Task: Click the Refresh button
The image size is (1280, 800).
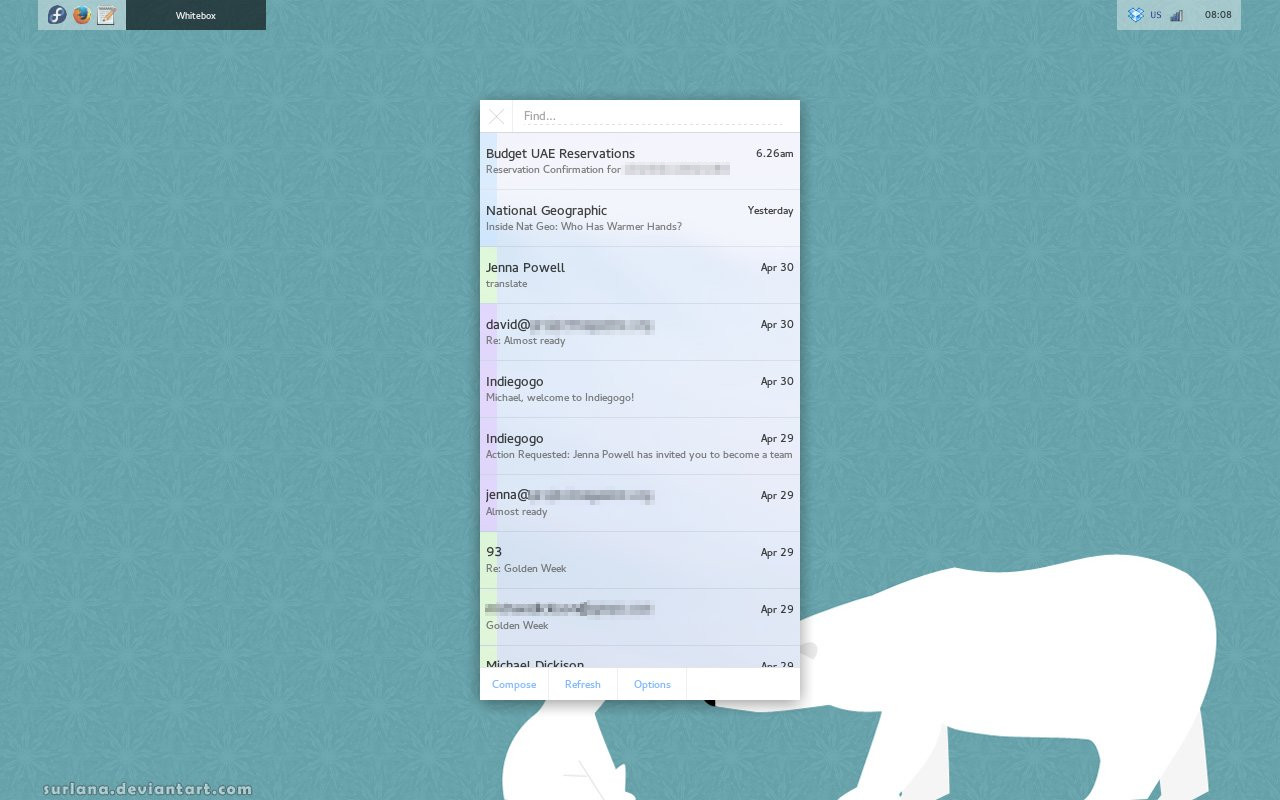Action: point(583,684)
